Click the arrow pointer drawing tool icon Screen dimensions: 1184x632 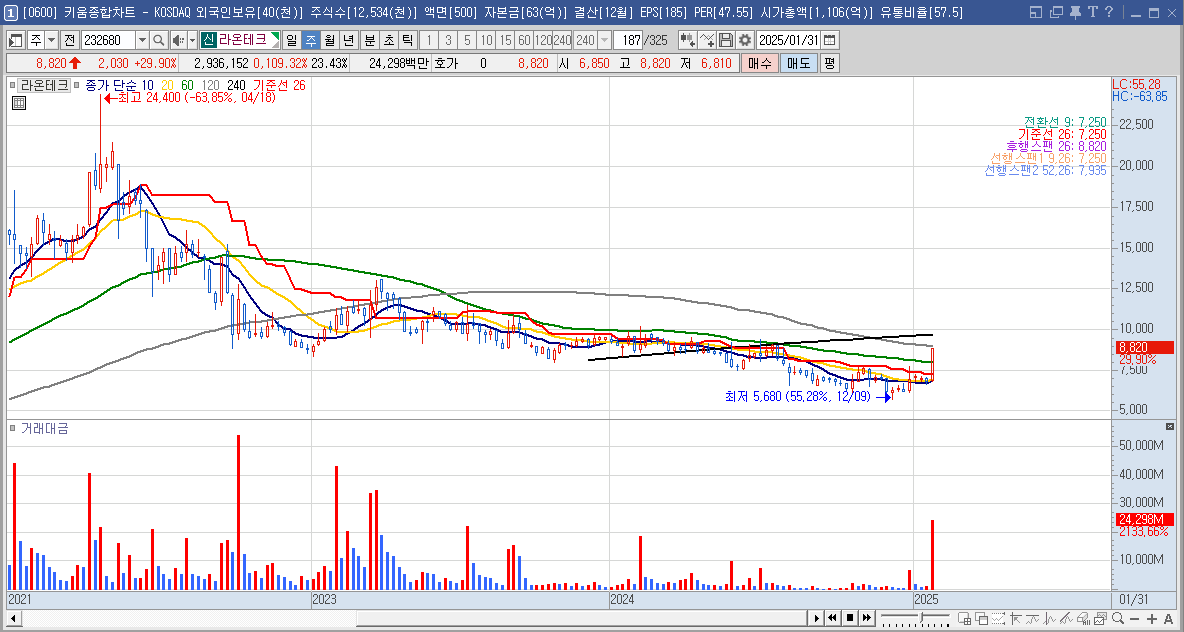coord(1016,618)
